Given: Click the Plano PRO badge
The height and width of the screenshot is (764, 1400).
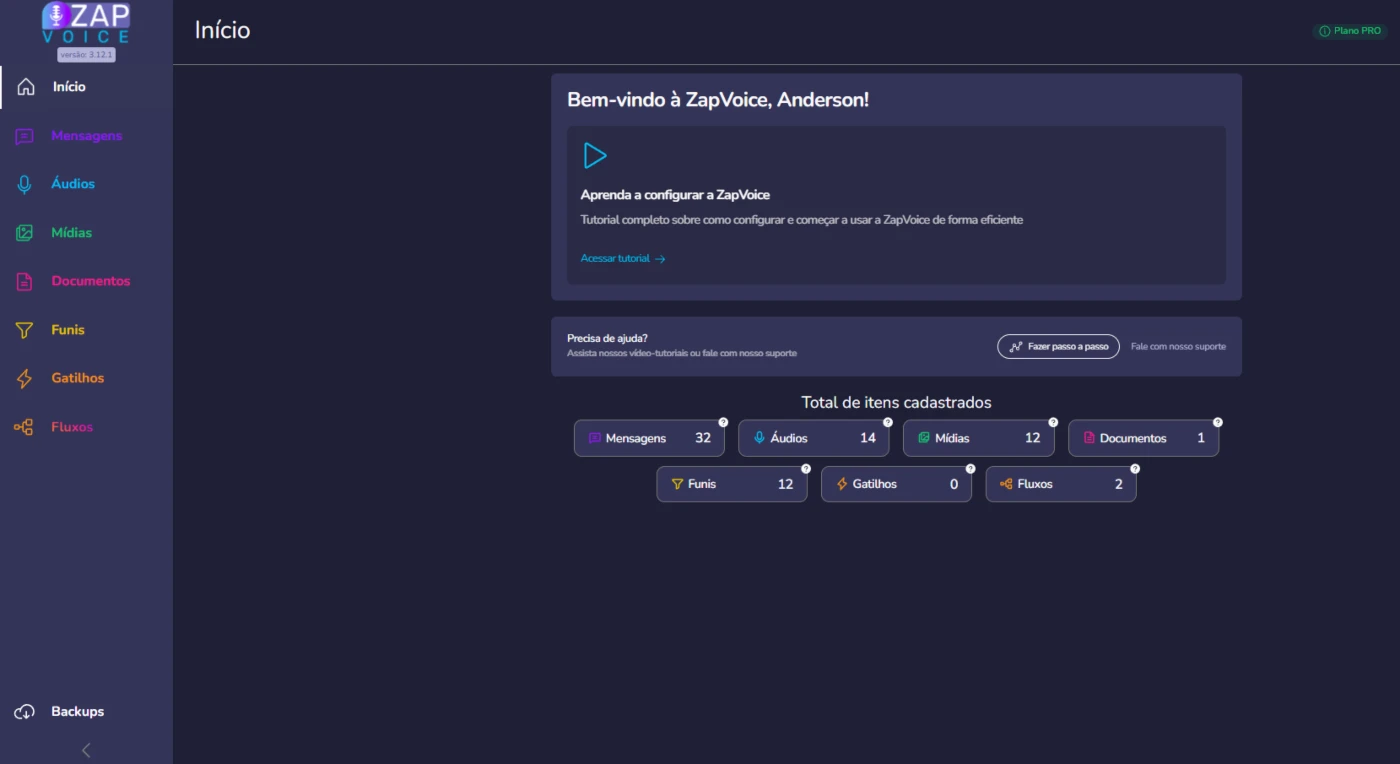Looking at the screenshot, I should pyautogui.click(x=1350, y=31).
